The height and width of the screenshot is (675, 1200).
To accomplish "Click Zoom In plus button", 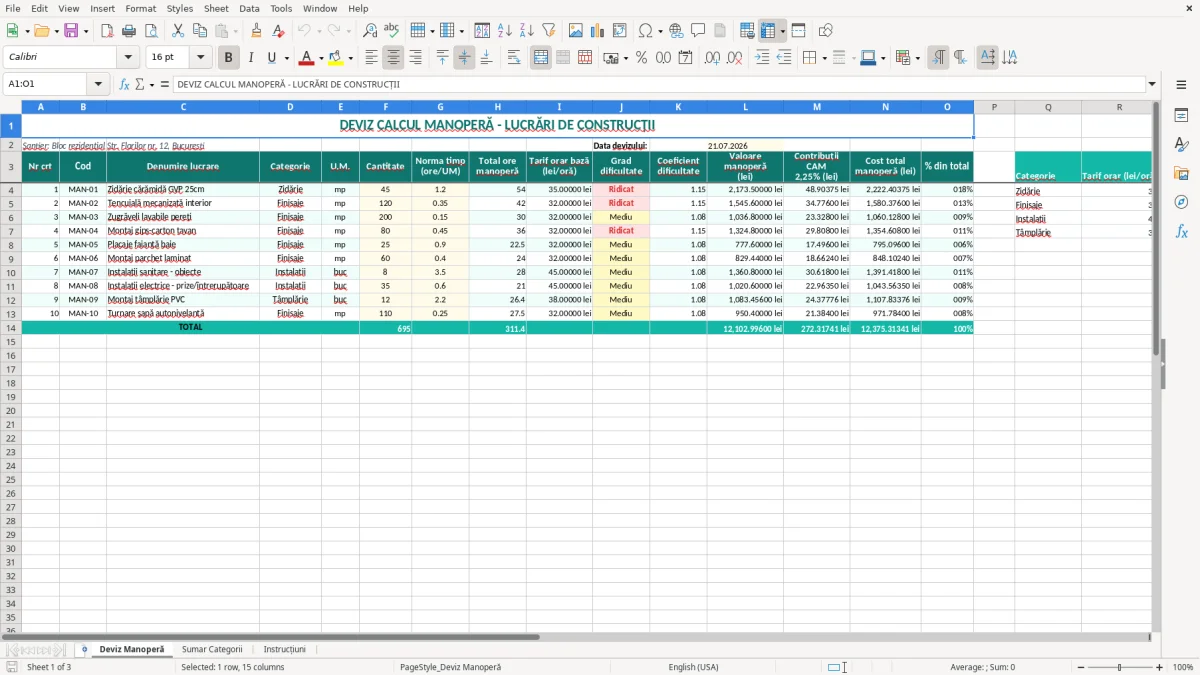I will tap(1160, 667).
